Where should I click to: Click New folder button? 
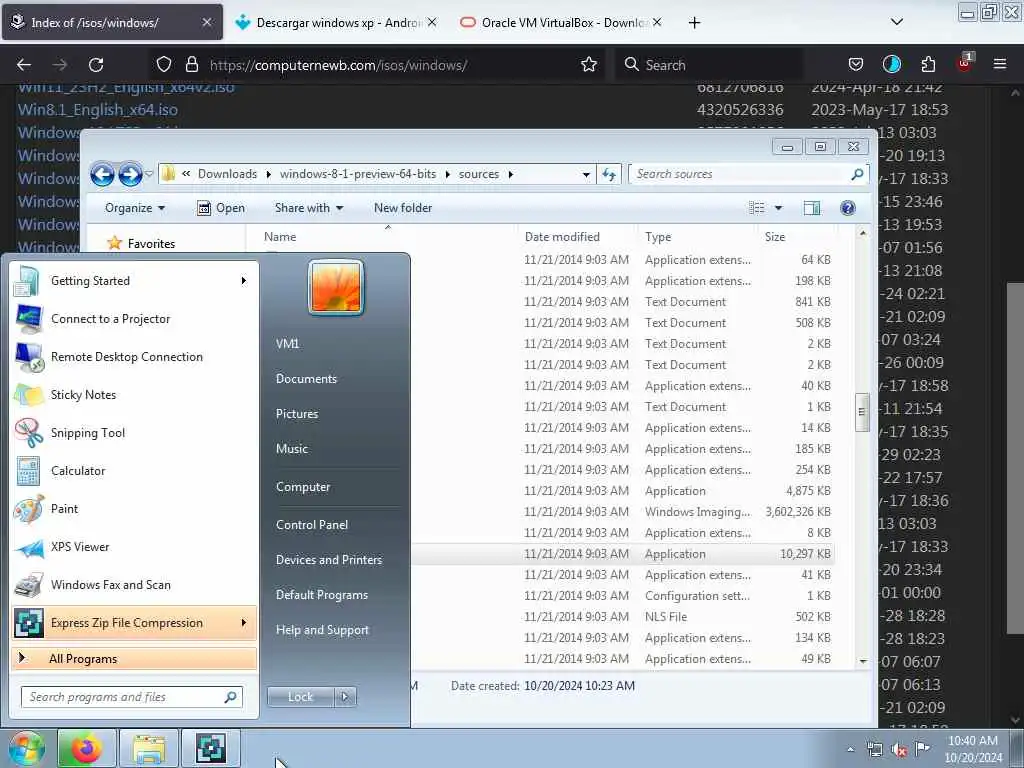tap(403, 208)
